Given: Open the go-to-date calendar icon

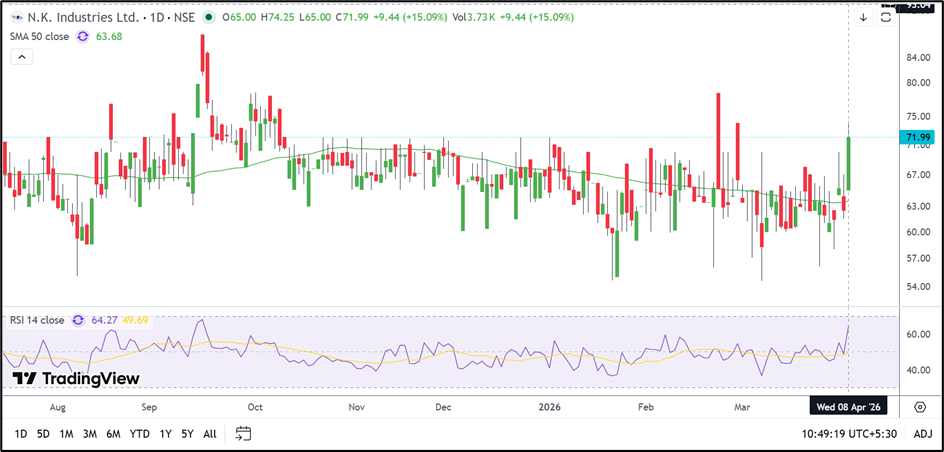Looking at the screenshot, I should [243, 433].
